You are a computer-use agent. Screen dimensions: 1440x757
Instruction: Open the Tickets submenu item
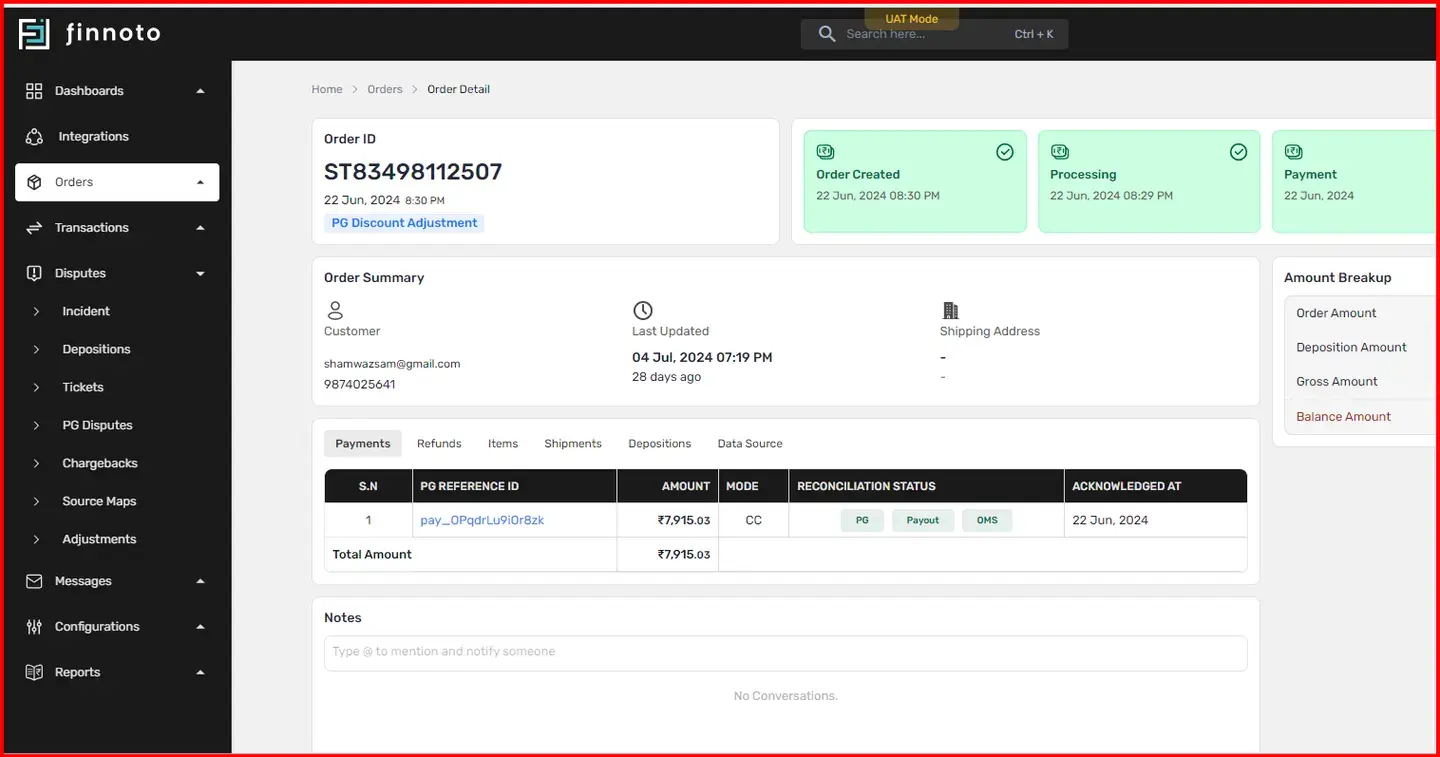tap(83, 387)
